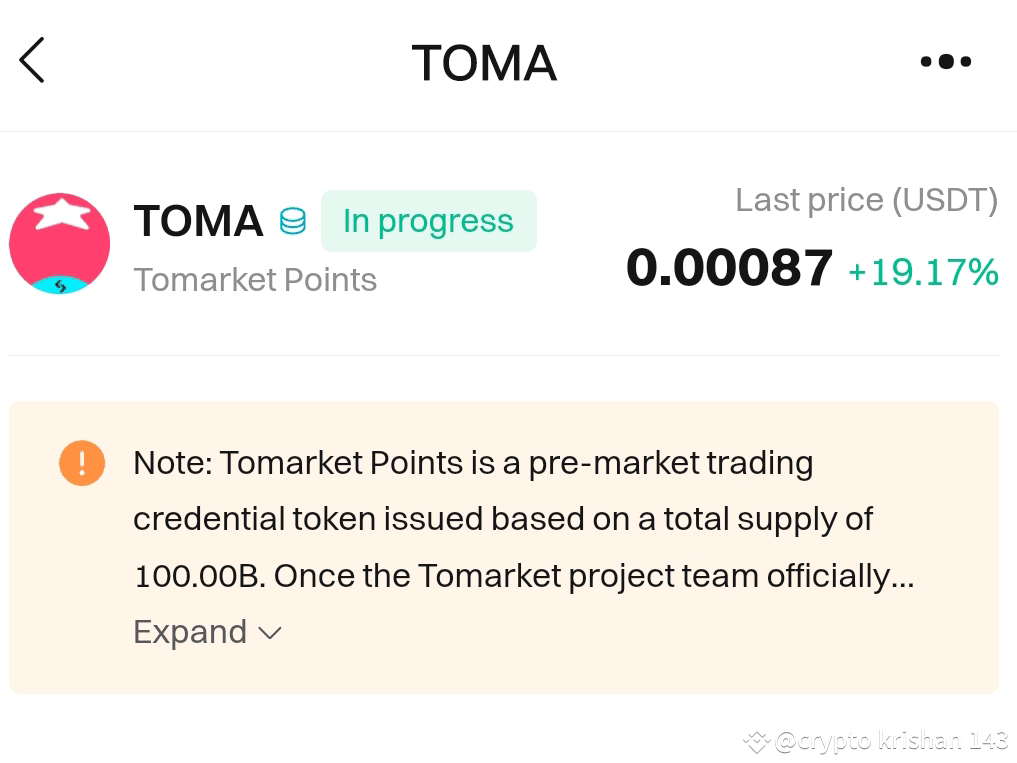Select the bold TOMA token name

(198, 221)
